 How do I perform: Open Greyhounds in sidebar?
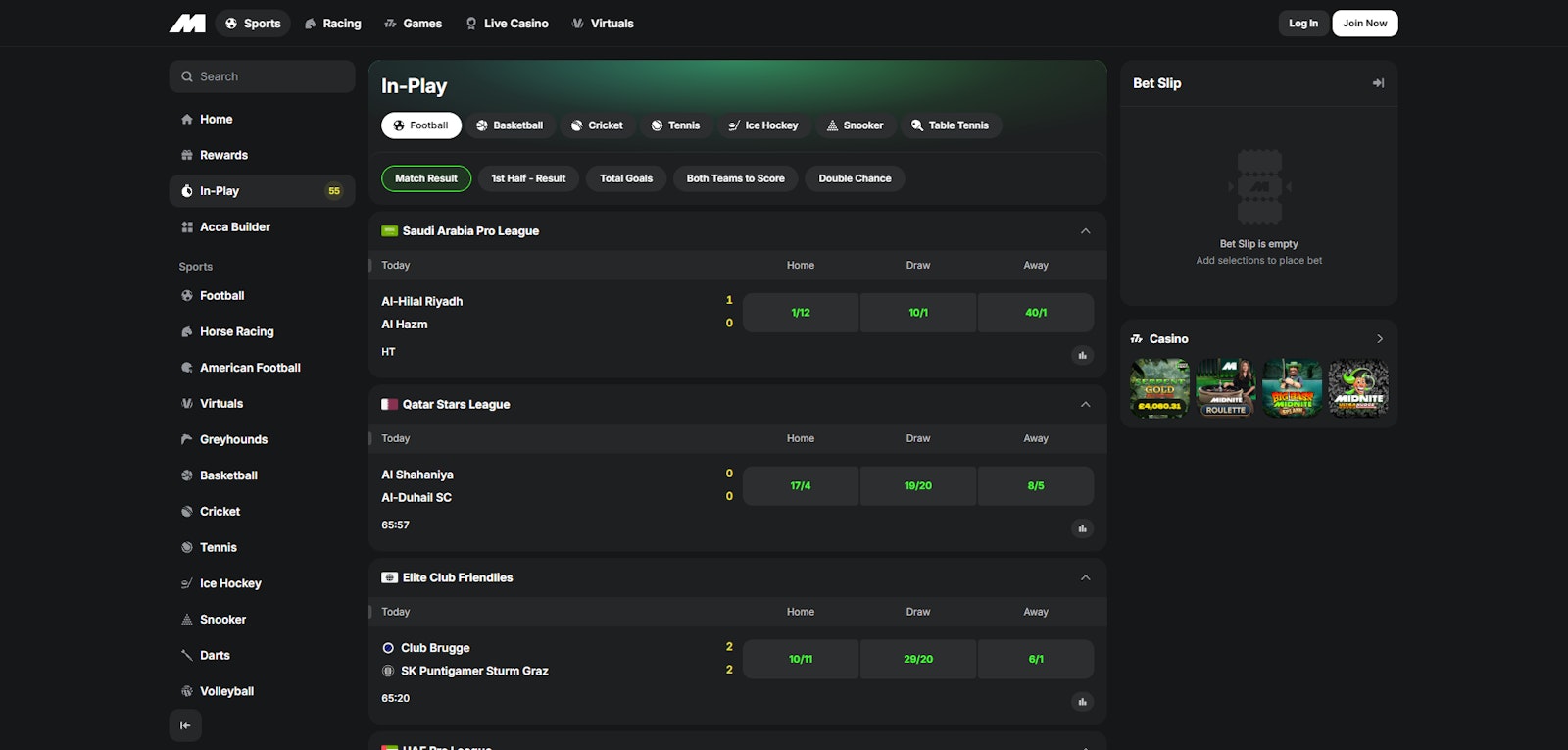[233, 439]
